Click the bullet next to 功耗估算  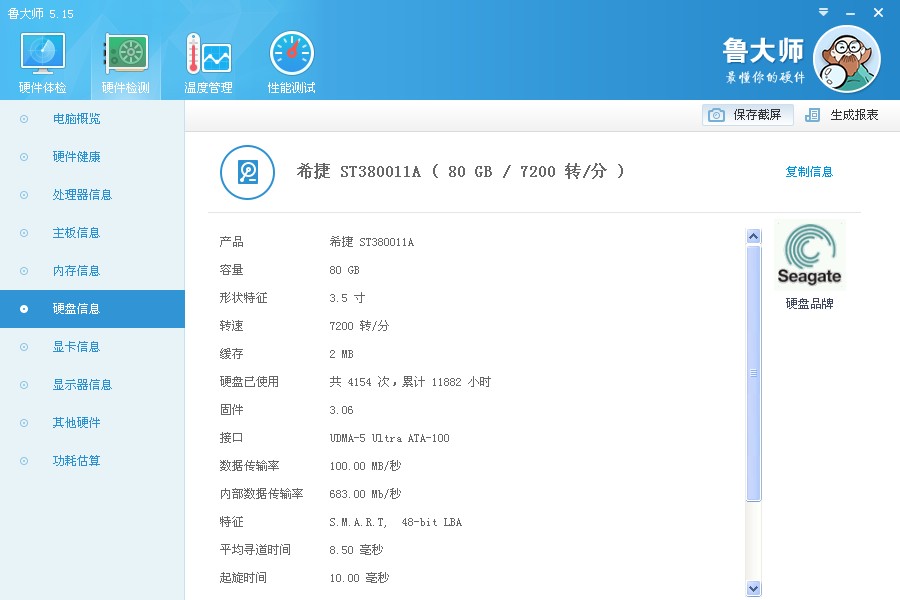click(24, 460)
